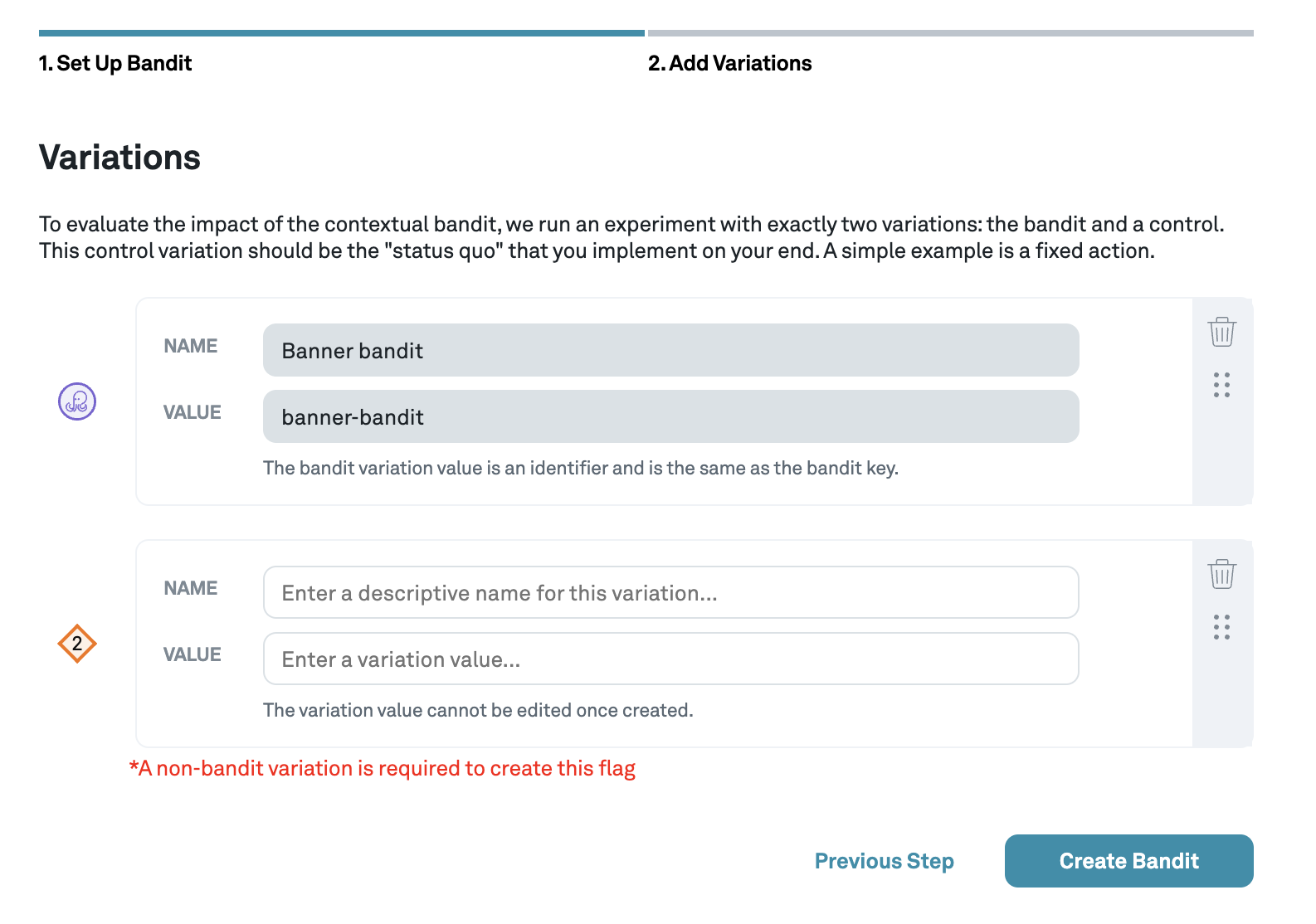This screenshot has width=1316, height=924.
Task: Go back via Previous Step
Action: click(x=884, y=861)
